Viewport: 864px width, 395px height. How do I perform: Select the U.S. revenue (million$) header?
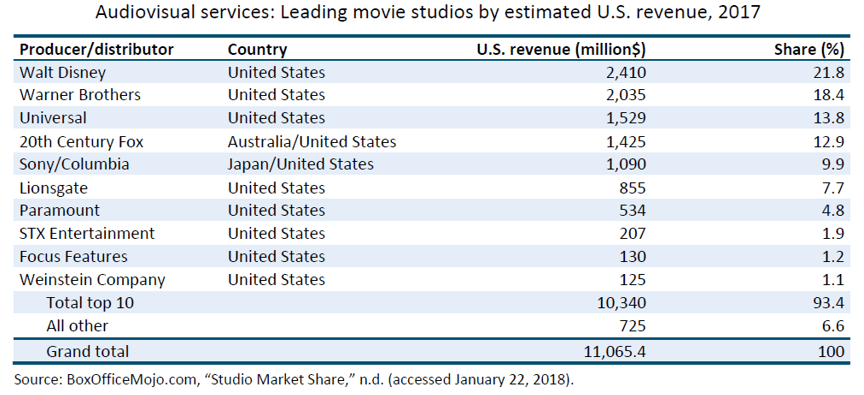point(561,50)
